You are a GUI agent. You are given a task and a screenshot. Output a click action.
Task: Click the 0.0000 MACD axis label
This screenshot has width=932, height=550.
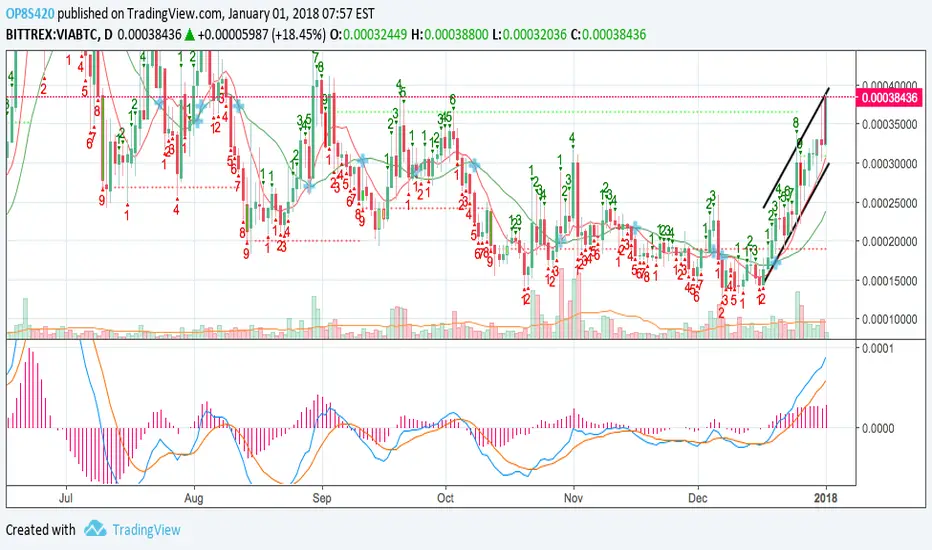coord(878,428)
